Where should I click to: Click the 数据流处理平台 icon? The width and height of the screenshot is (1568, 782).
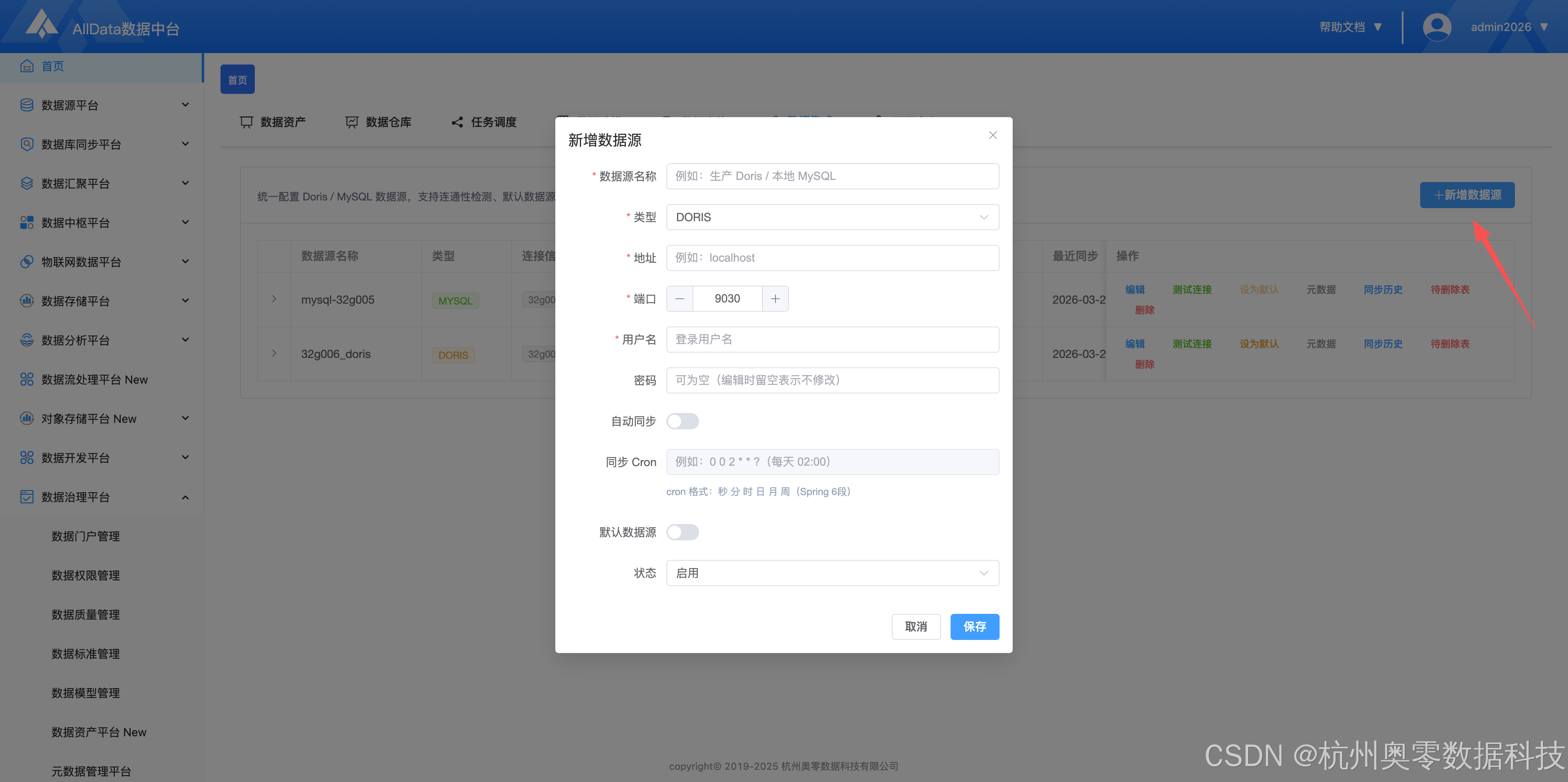pyautogui.click(x=27, y=379)
